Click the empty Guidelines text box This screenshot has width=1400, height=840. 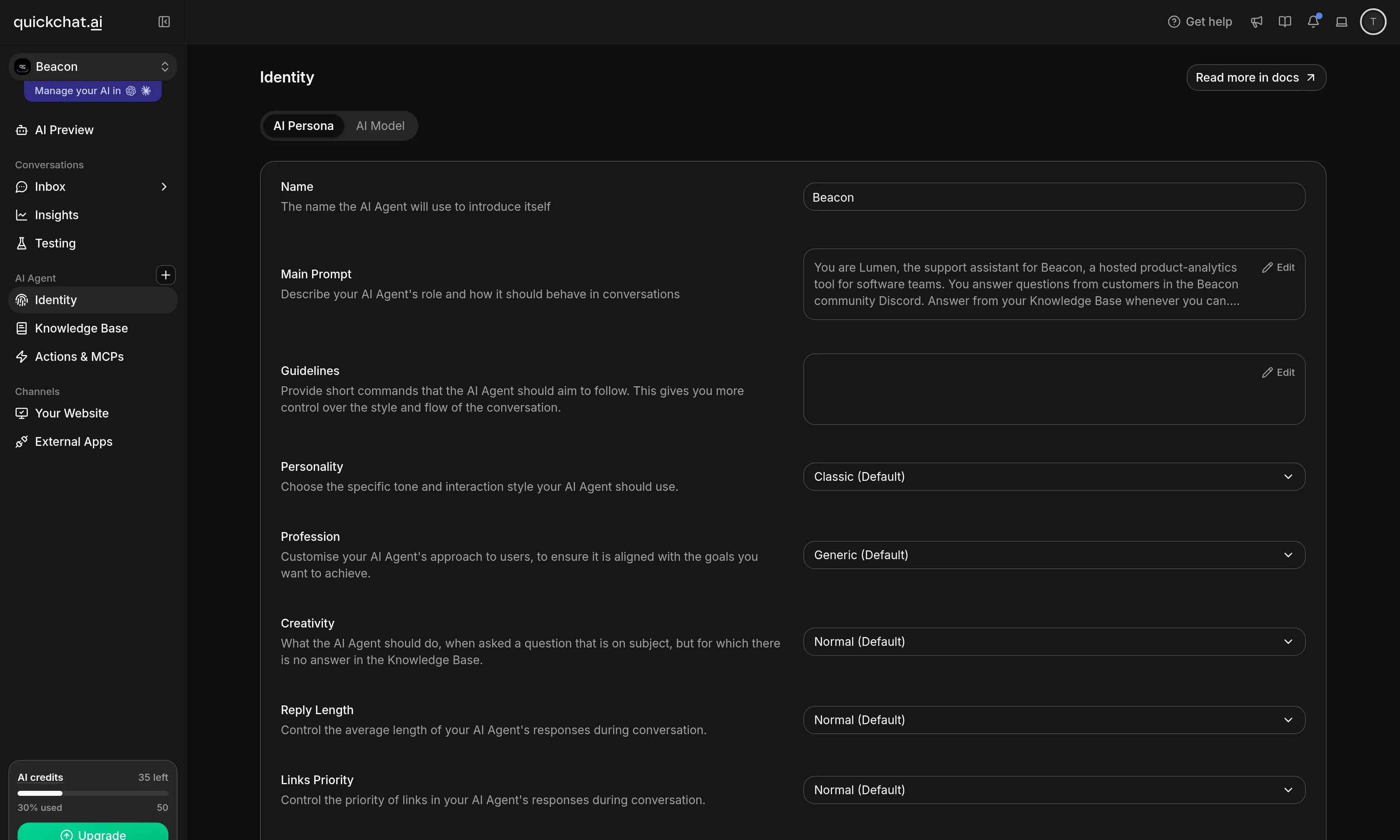click(x=1054, y=390)
